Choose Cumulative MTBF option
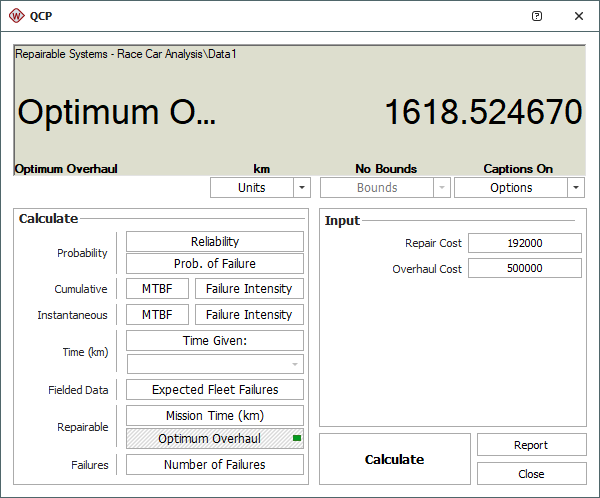Viewport: 600px width, 498px height. point(157,289)
